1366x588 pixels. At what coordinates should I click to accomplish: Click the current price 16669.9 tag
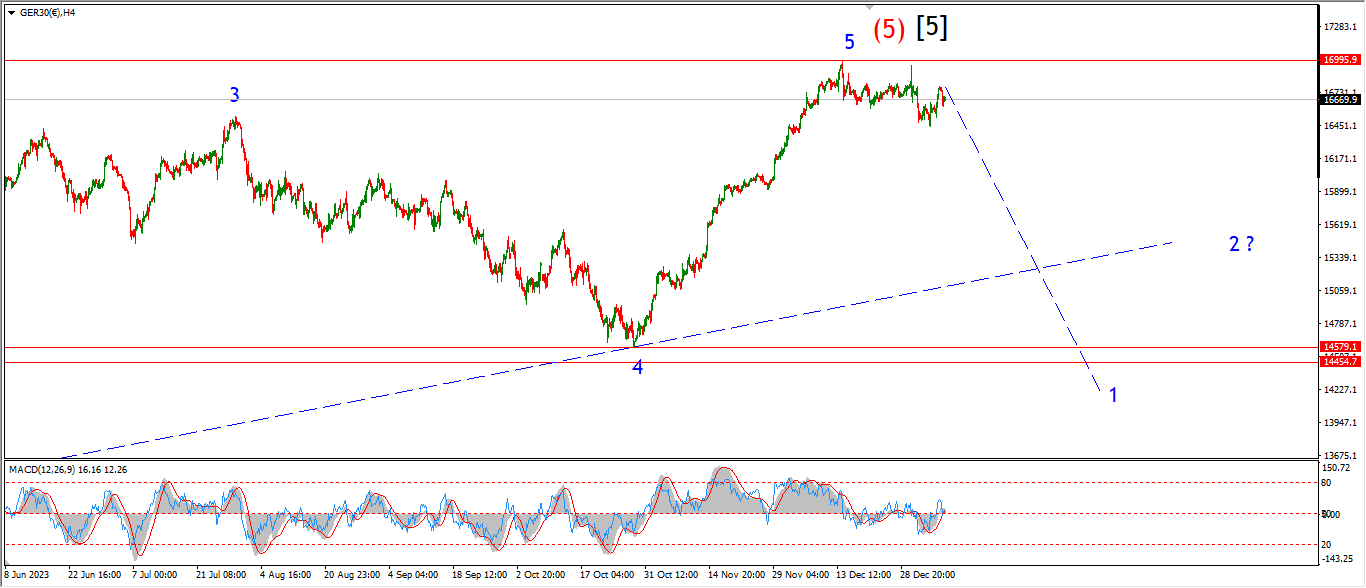pyautogui.click(x=1340, y=99)
